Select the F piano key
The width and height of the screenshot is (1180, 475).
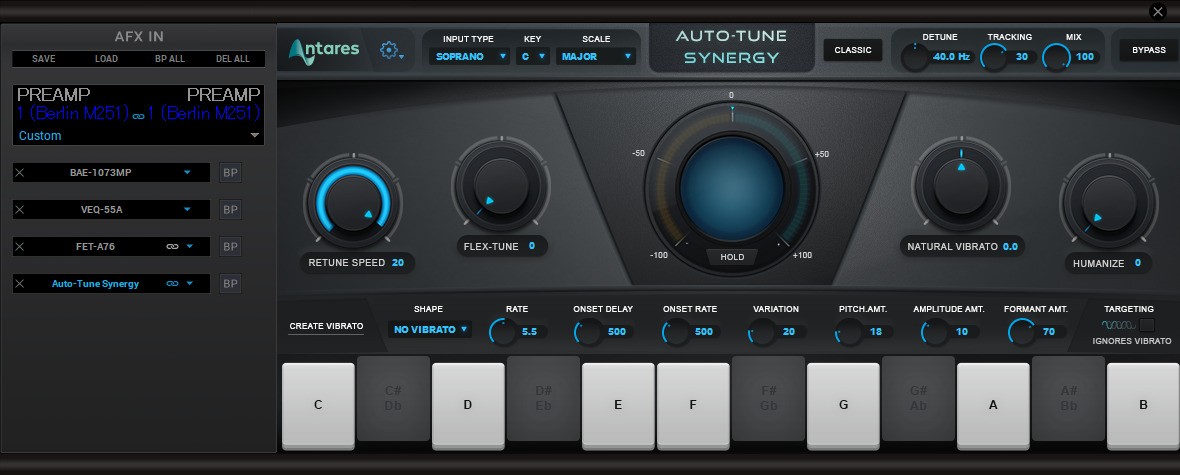693,405
